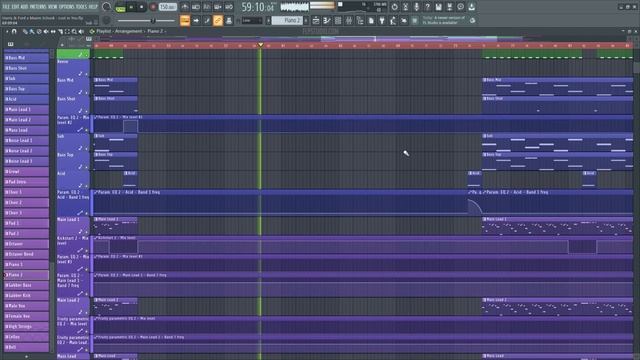Open the playlist options menu arrow
The image size is (640, 360).
click(x=7, y=31)
